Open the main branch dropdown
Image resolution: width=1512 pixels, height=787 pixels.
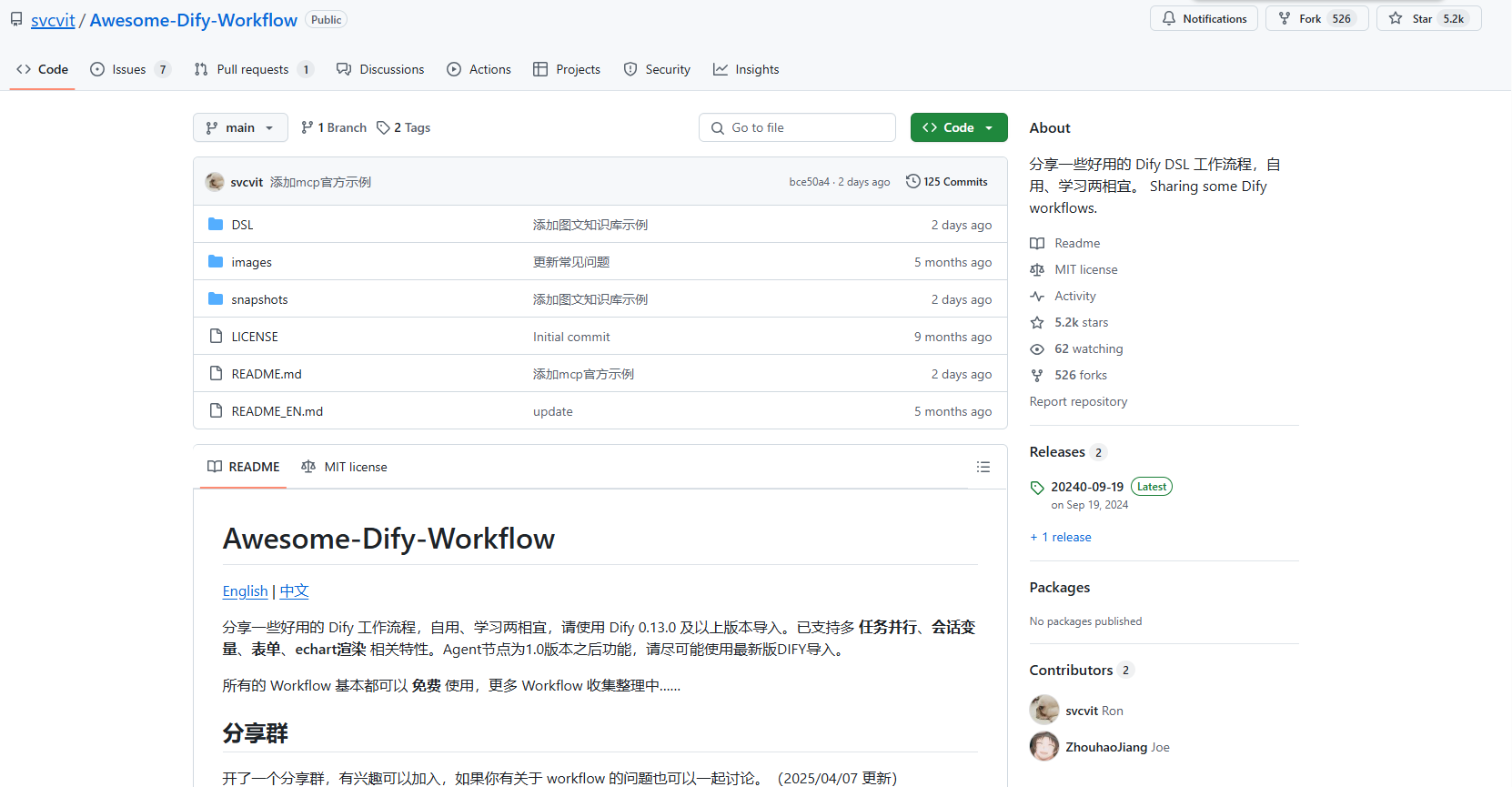click(x=240, y=127)
